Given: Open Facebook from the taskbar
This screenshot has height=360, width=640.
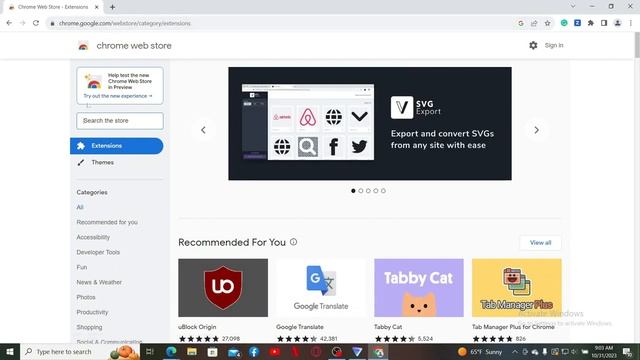Looking at the screenshot, I should pyautogui.click(x=254, y=351).
